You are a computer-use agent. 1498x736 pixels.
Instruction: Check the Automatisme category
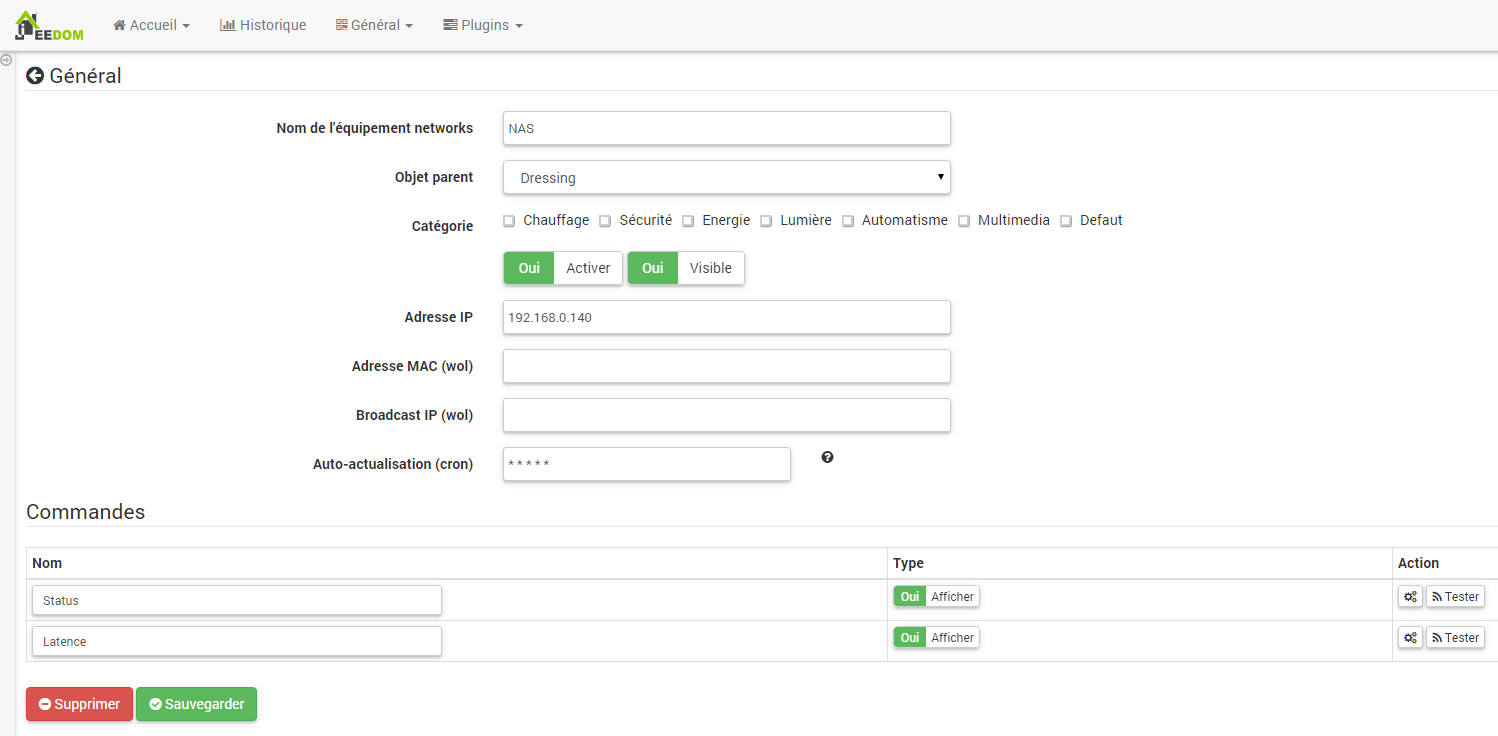(848, 221)
